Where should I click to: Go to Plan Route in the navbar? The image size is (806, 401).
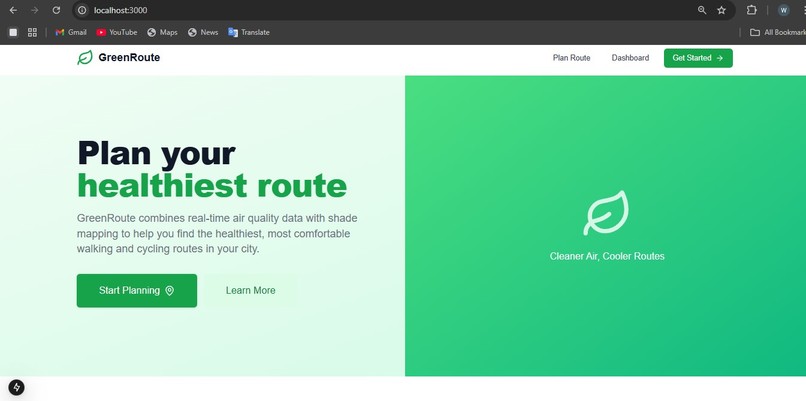571,58
